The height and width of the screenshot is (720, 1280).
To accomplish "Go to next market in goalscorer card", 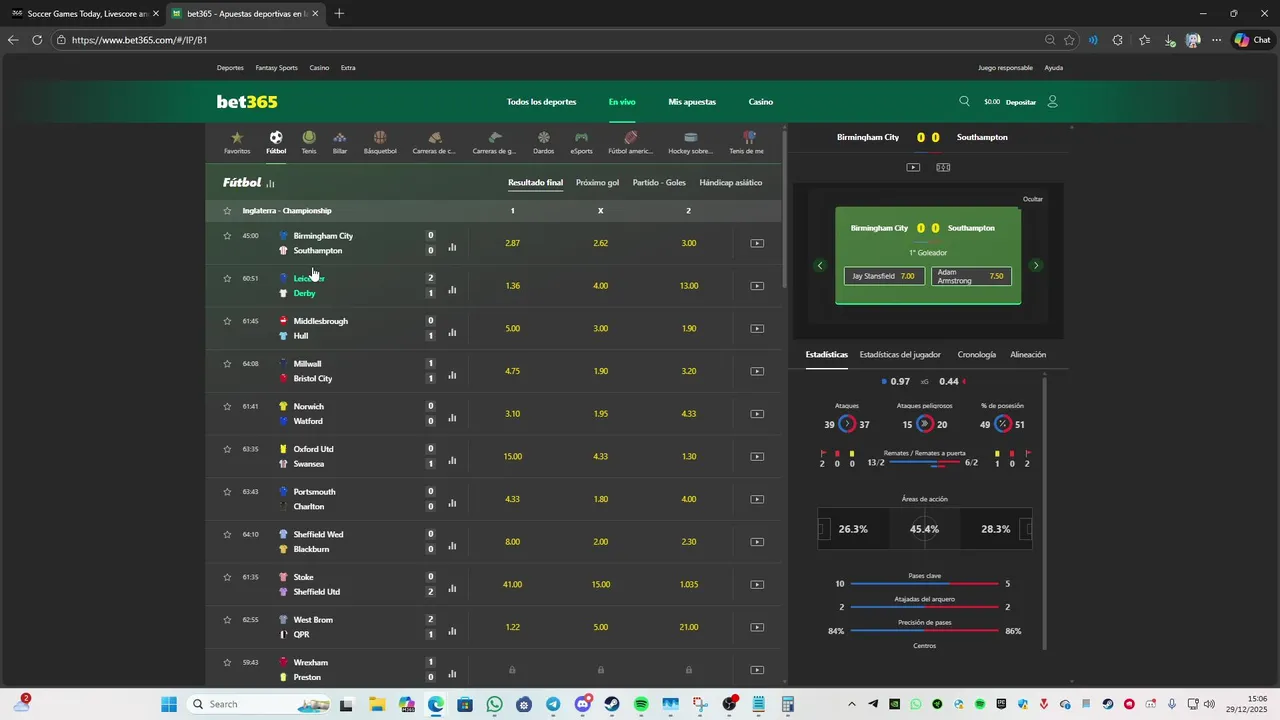I will click(x=1036, y=265).
